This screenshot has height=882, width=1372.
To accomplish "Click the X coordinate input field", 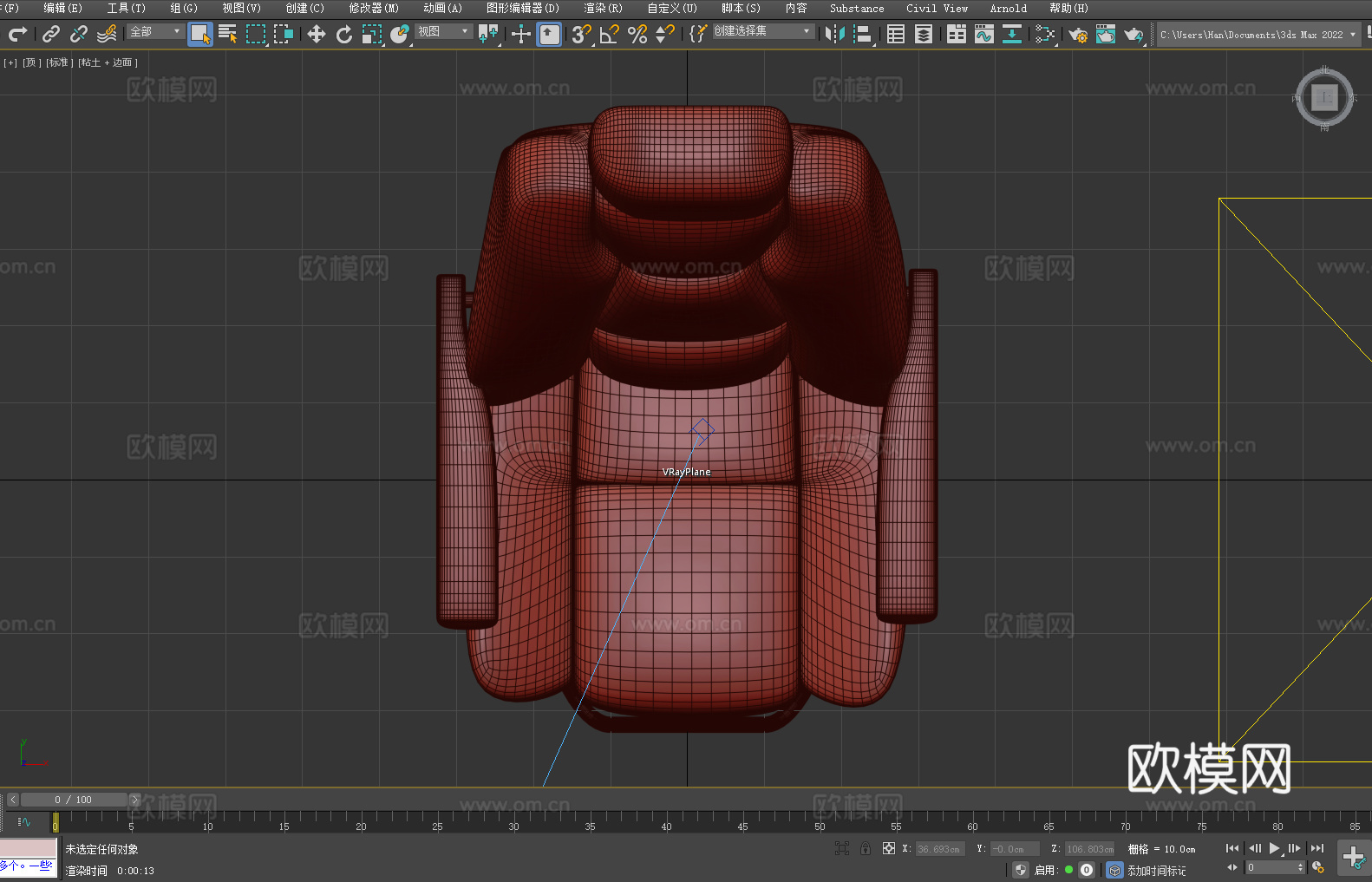I will click(x=940, y=849).
